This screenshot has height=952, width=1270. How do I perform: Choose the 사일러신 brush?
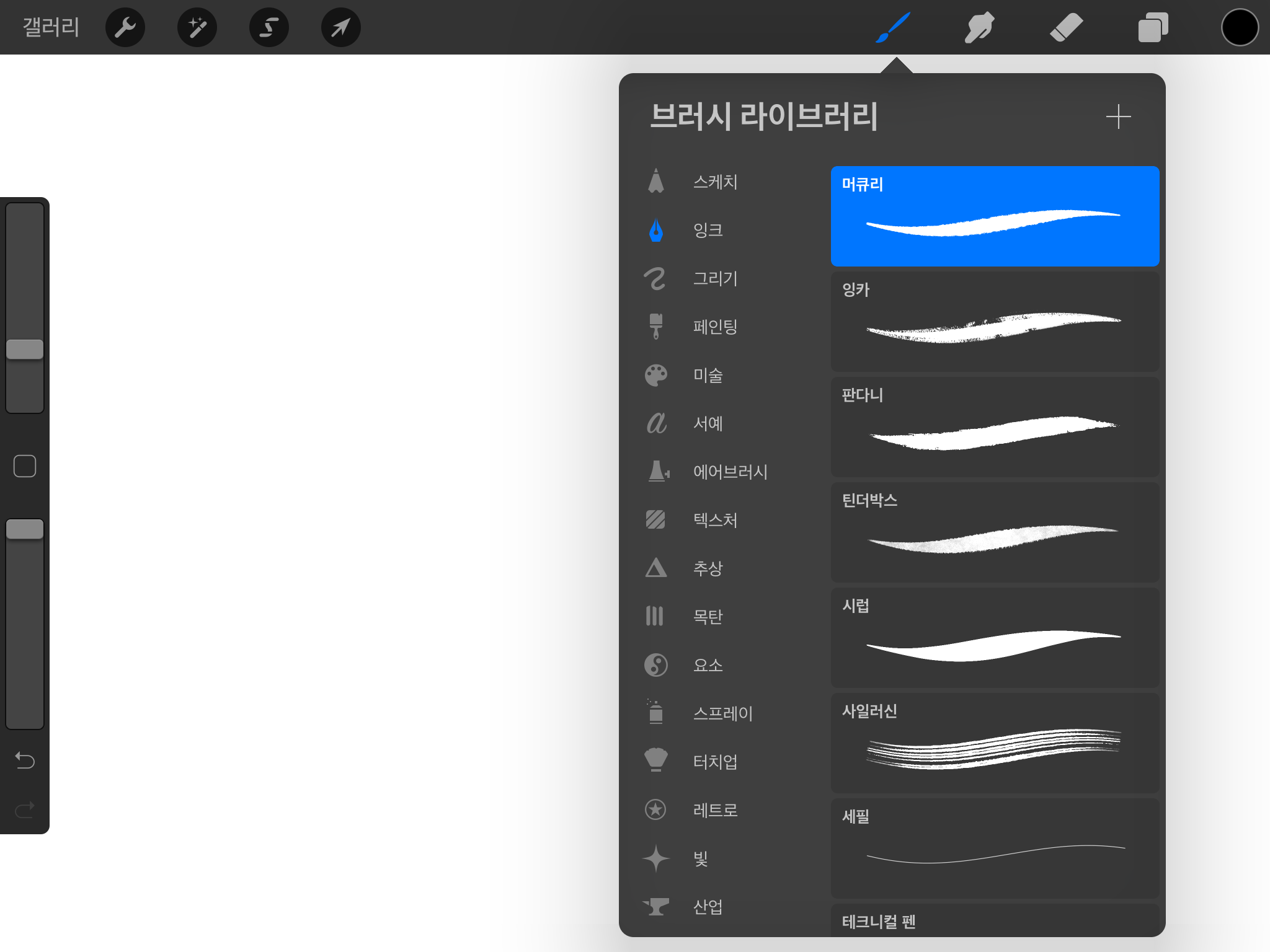click(994, 743)
